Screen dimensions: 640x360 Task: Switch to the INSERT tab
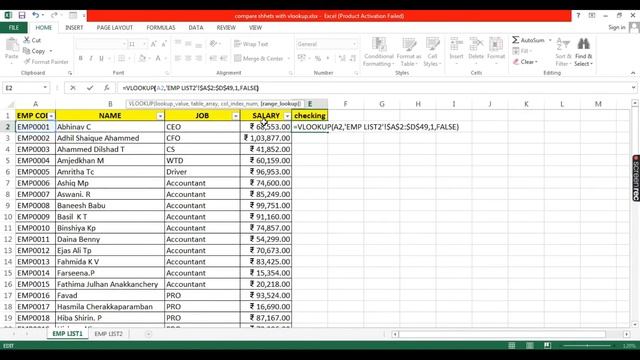pos(74,27)
